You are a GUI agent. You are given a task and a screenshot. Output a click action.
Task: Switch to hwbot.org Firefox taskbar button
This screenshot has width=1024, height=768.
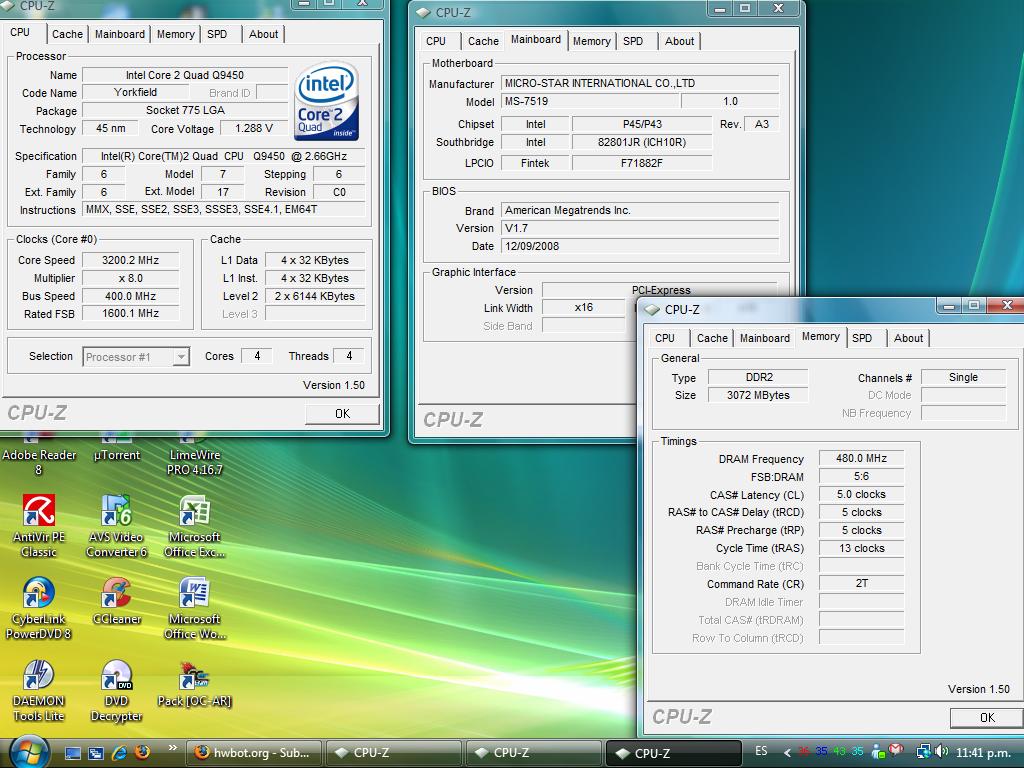253,753
